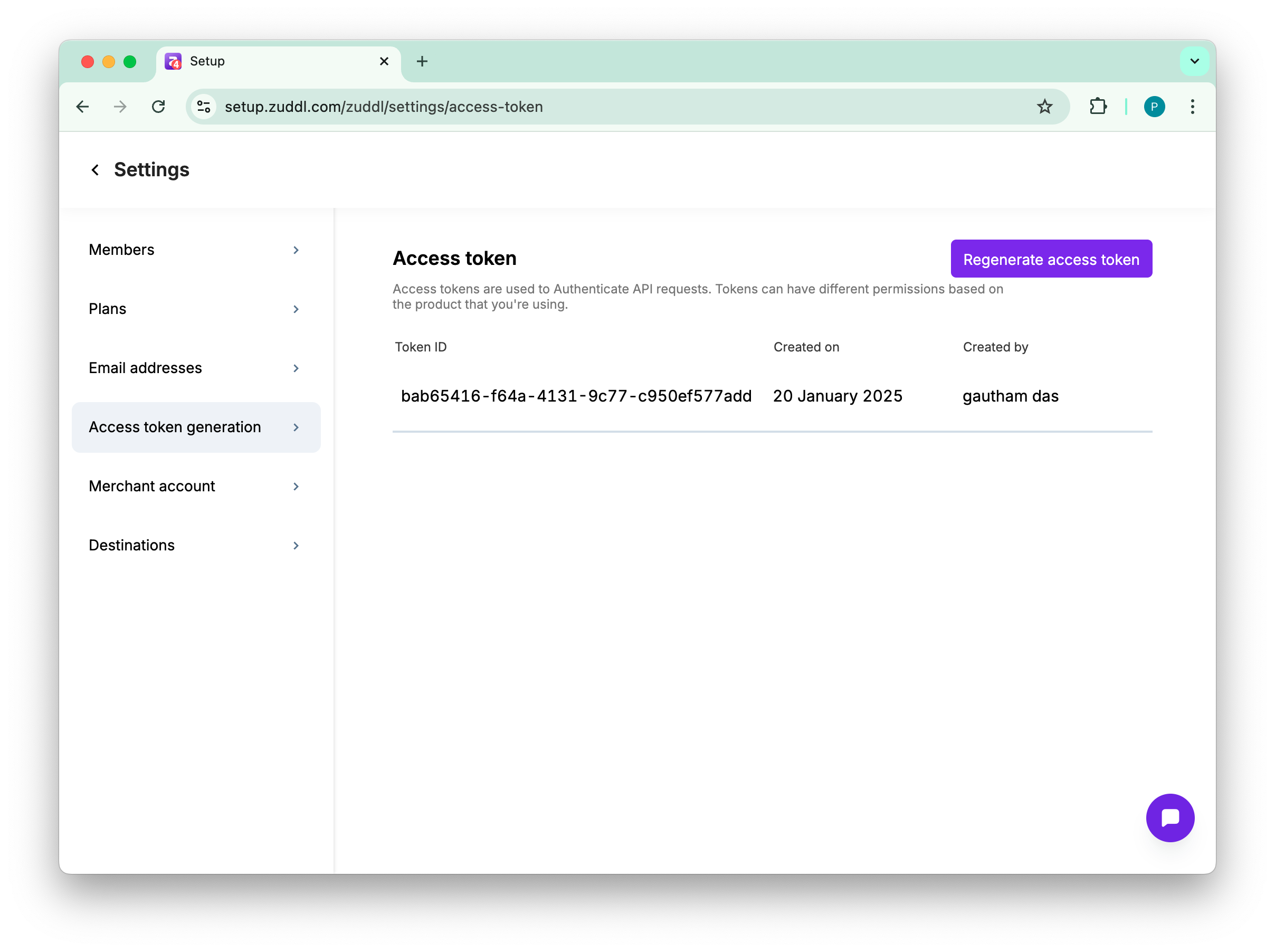Expand the tab search dropdown

[1194, 62]
